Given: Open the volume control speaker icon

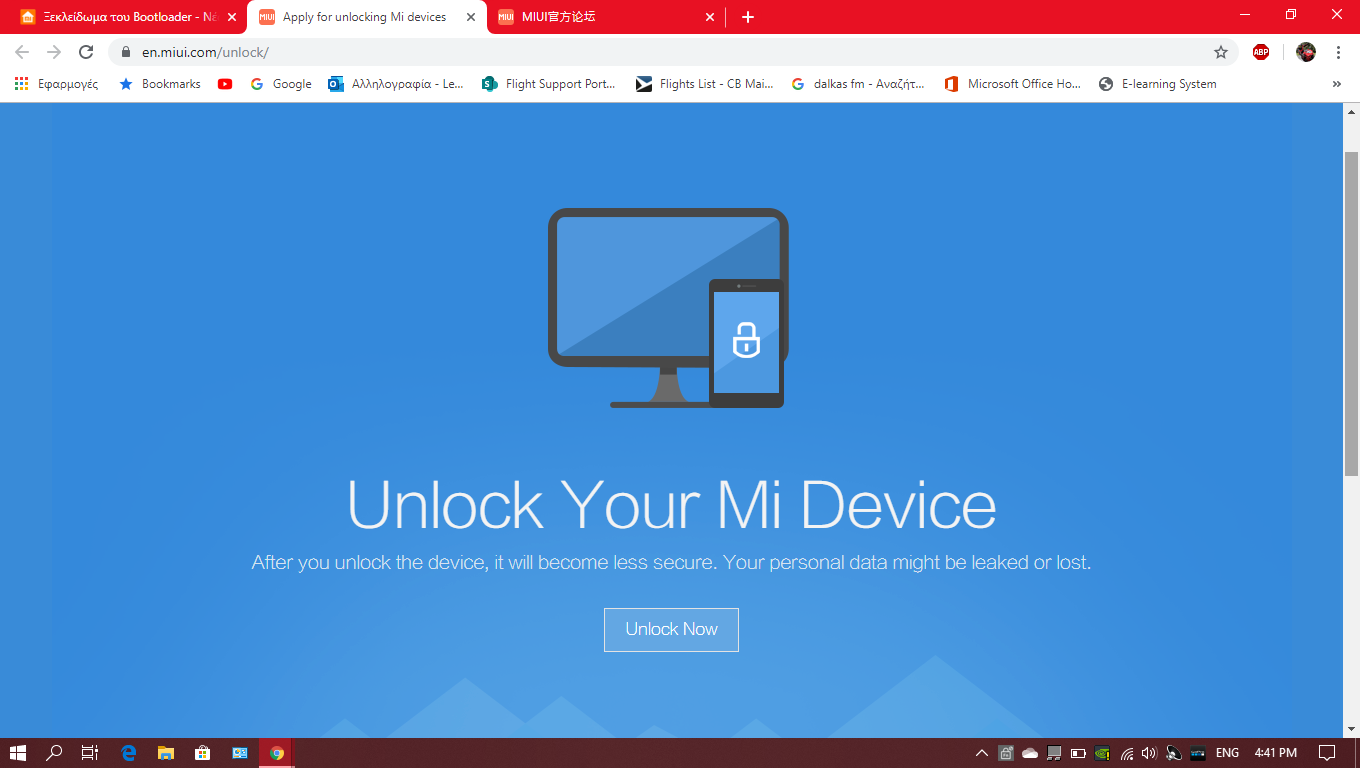Looking at the screenshot, I should pos(1149,753).
